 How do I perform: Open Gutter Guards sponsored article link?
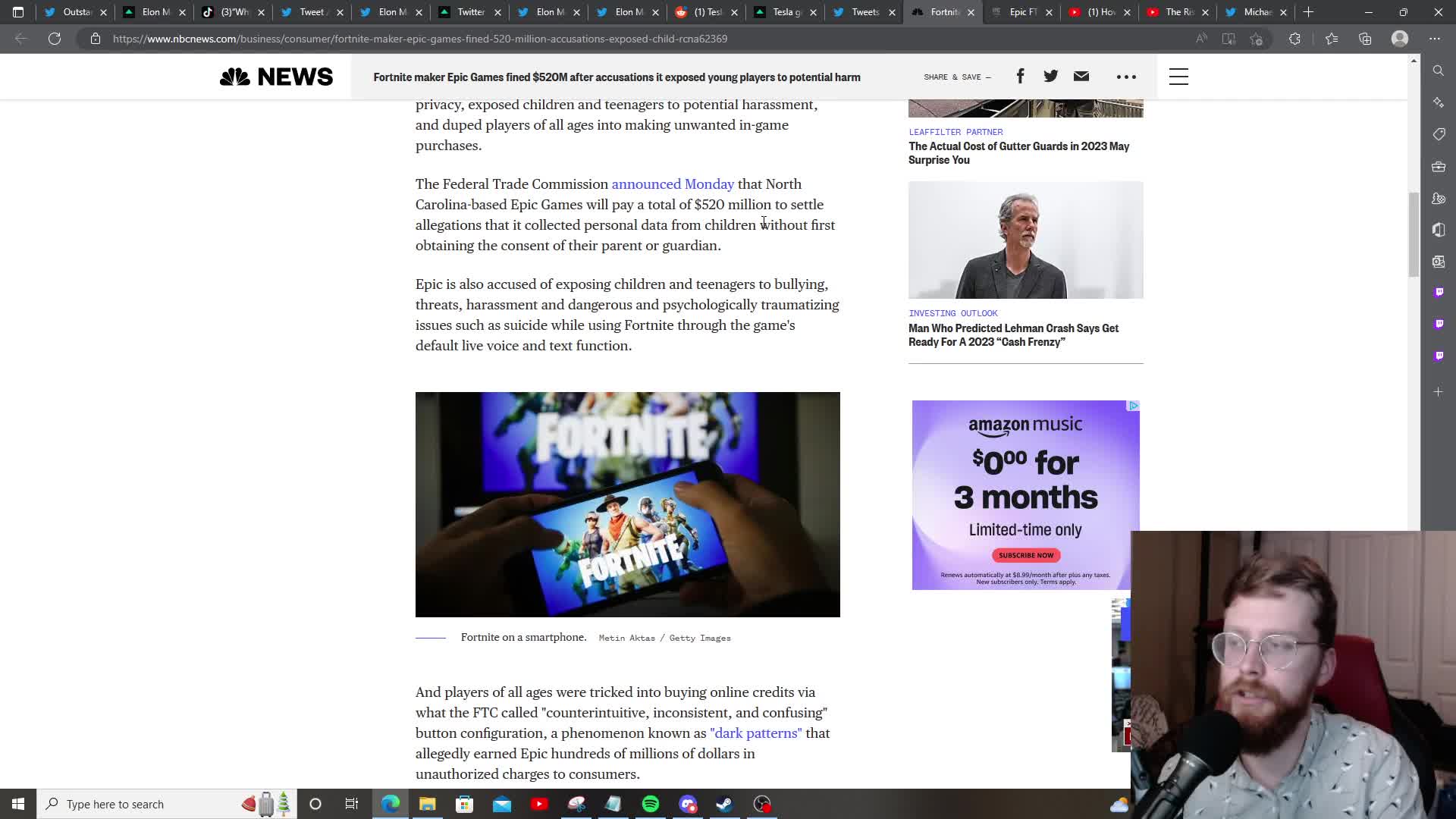pyautogui.click(x=1018, y=153)
